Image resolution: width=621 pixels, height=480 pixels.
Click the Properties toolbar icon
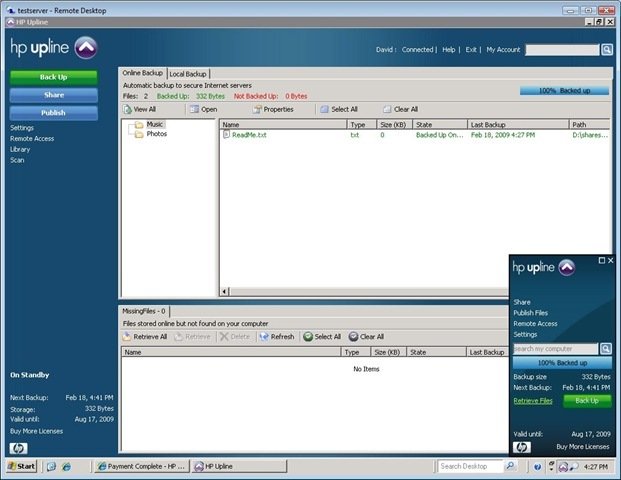(x=257, y=109)
